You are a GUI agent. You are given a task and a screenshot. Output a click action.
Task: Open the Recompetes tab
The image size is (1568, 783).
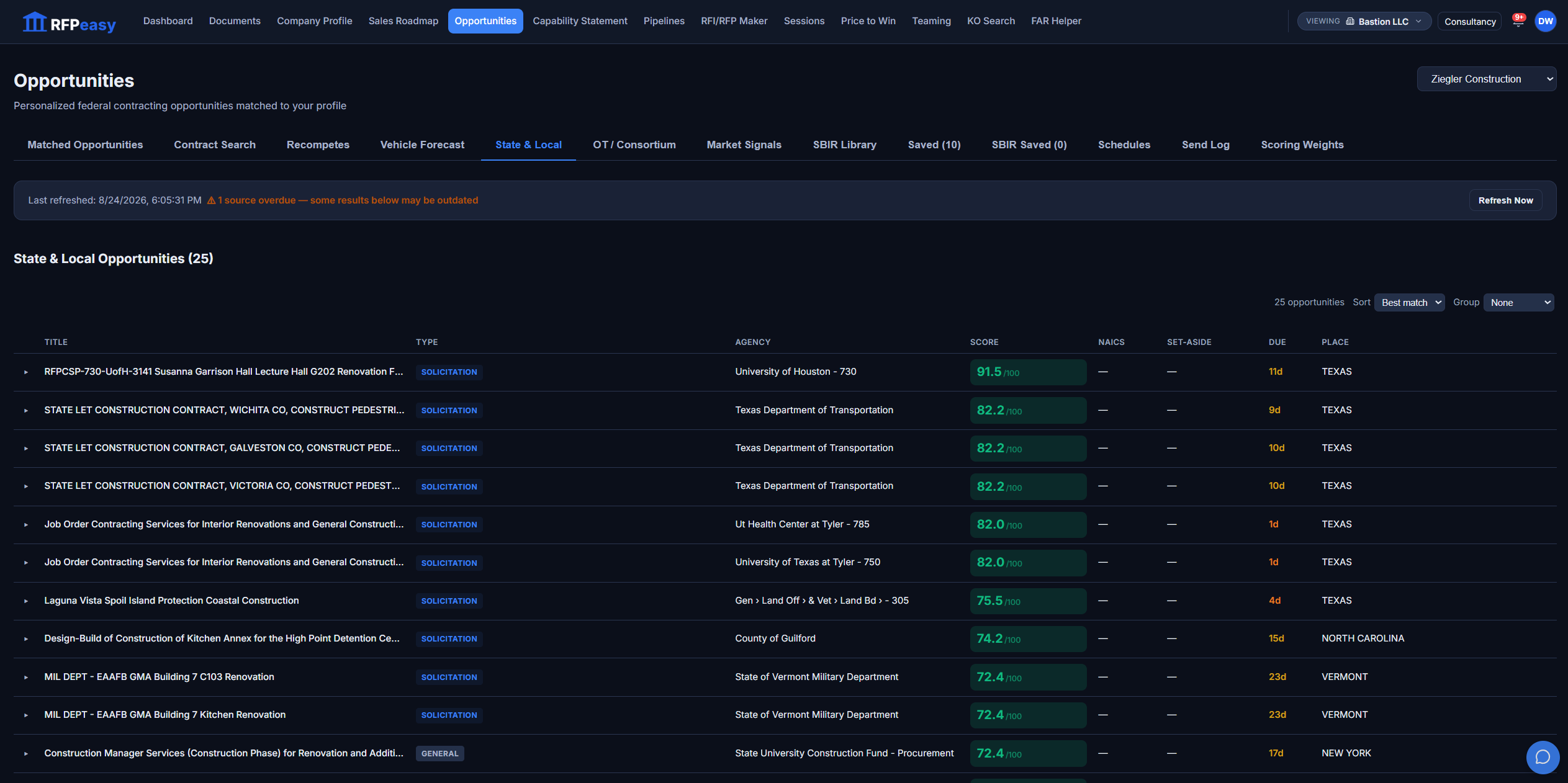[x=318, y=145]
